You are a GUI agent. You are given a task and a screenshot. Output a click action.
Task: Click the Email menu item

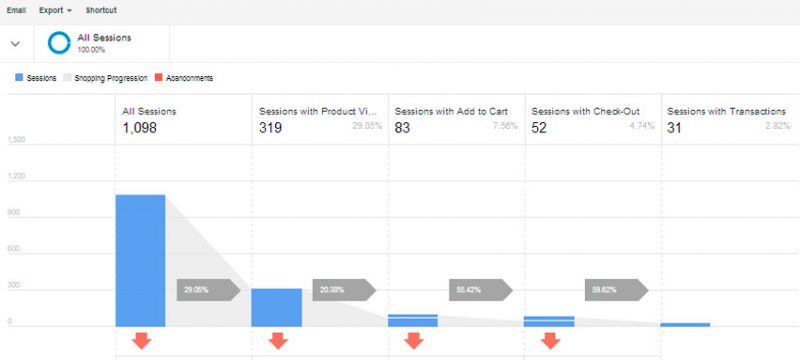[16, 10]
